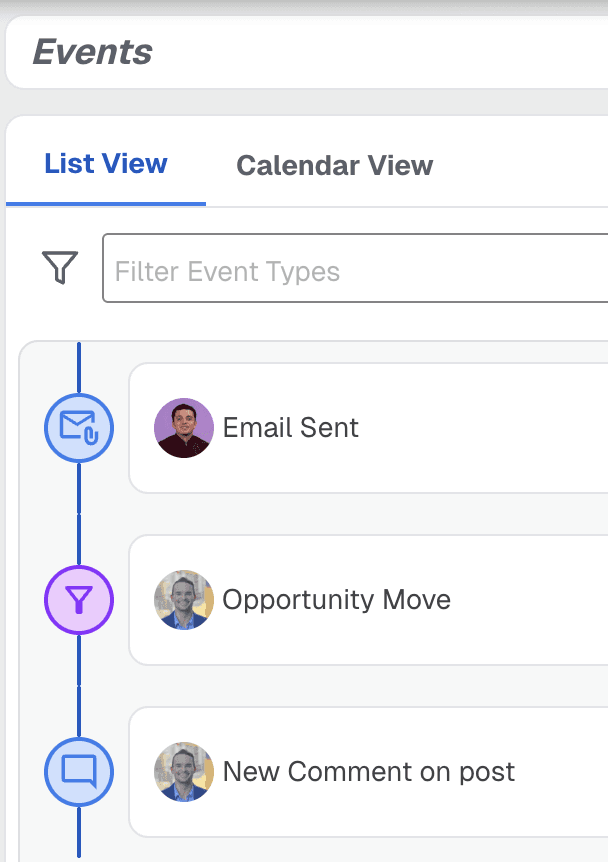Click the avatar beside Opportunity Move

(184, 600)
